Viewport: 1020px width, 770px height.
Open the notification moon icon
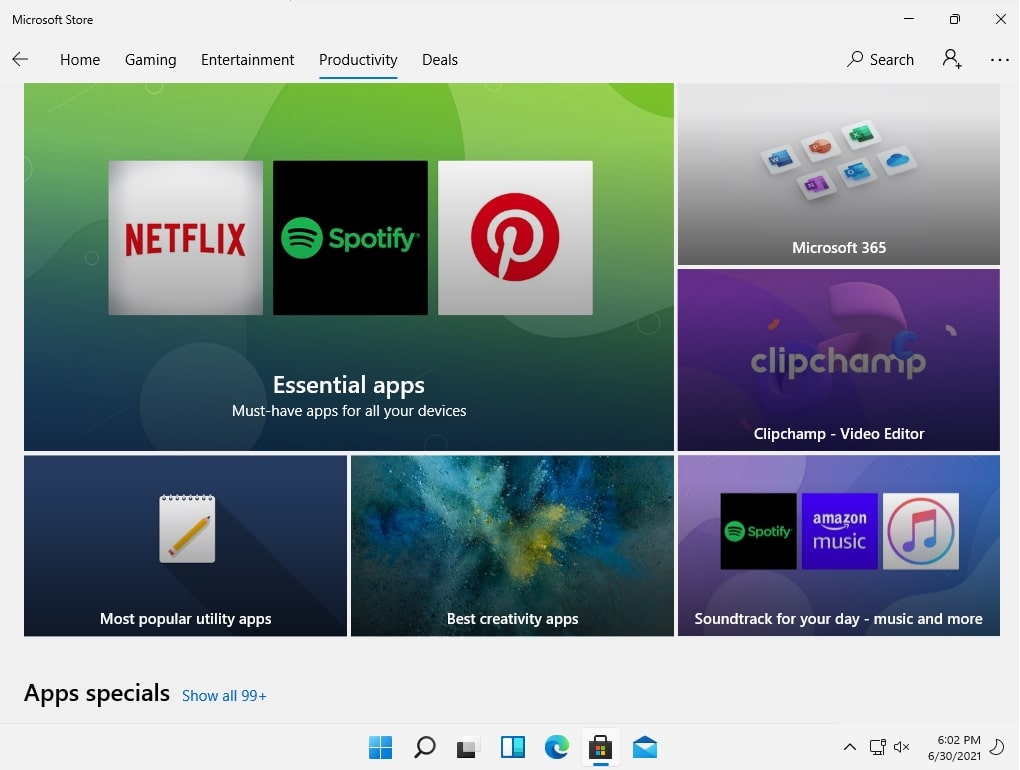997,747
